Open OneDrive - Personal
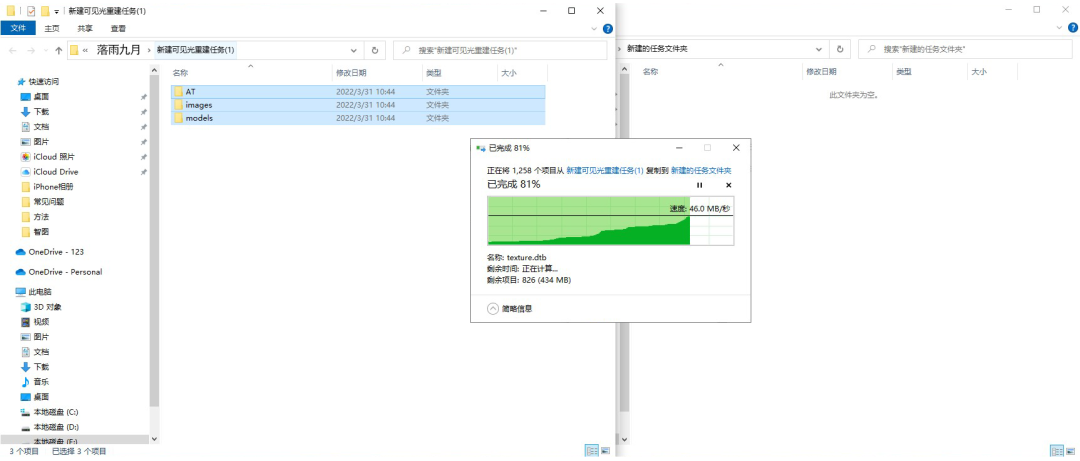 click(65, 272)
